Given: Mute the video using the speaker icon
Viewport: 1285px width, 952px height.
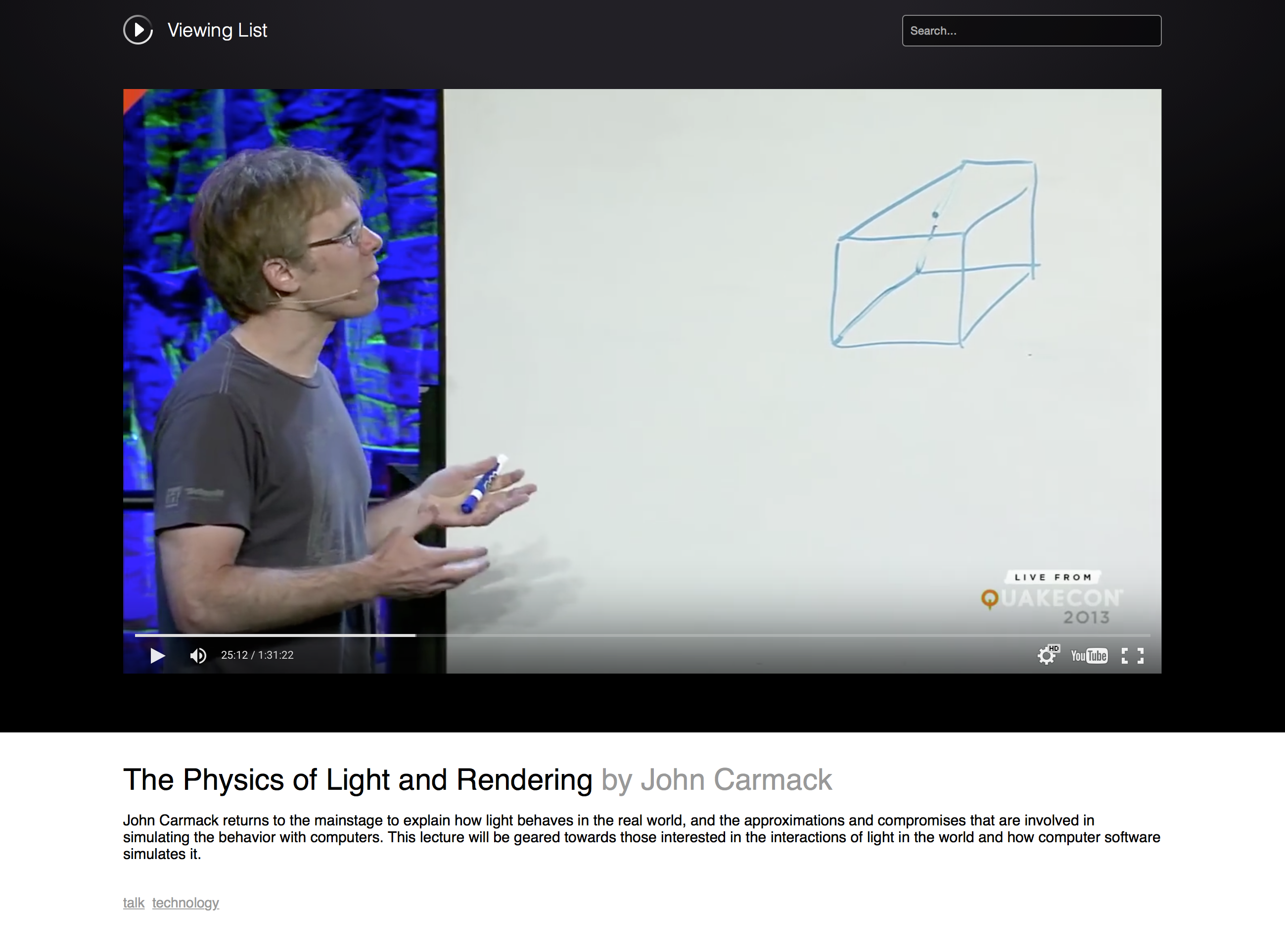Looking at the screenshot, I should pyautogui.click(x=198, y=655).
